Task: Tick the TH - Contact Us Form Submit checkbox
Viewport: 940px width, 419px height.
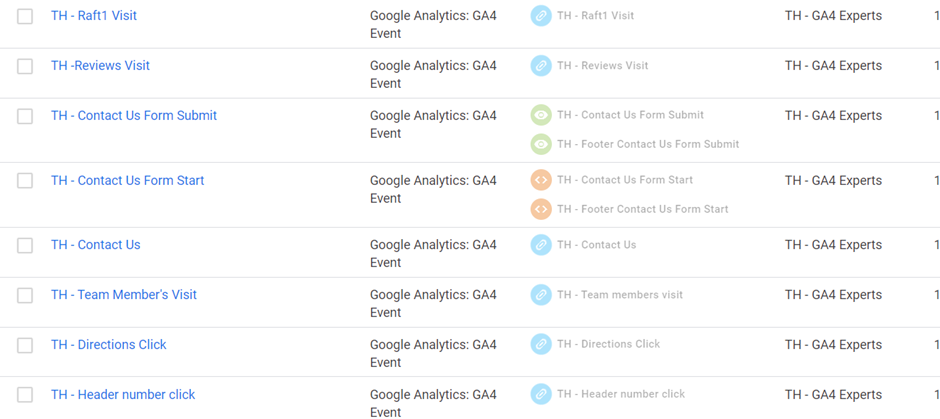Action: pos(25,116)
